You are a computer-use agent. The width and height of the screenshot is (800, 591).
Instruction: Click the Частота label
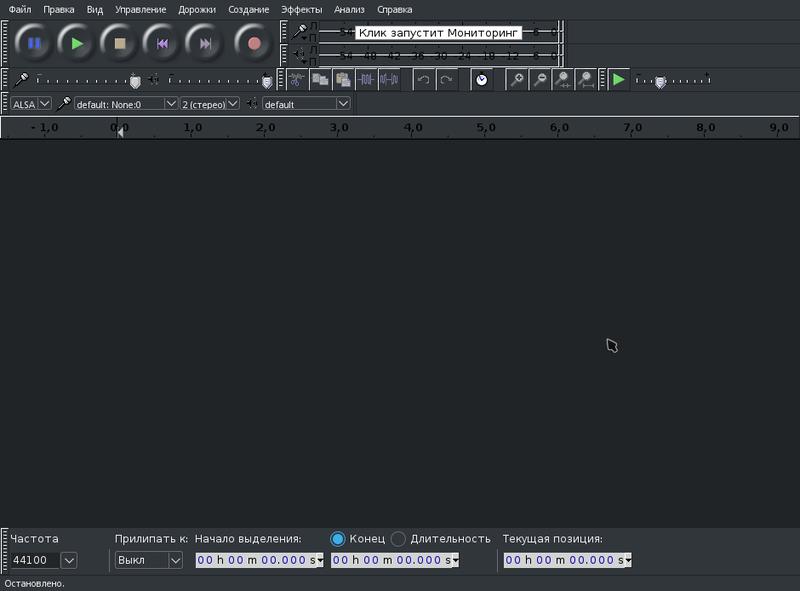point(34,539)
